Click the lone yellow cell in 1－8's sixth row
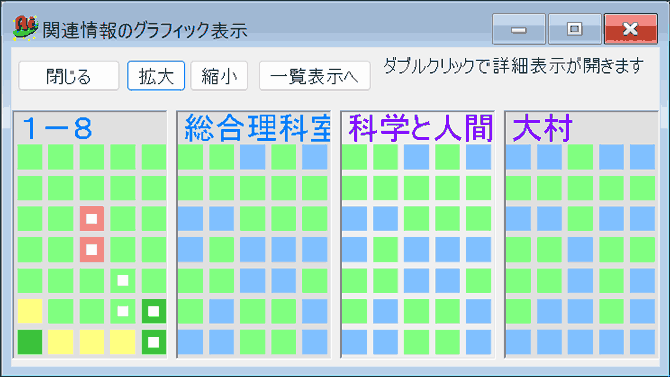 [x=30, y=311]
